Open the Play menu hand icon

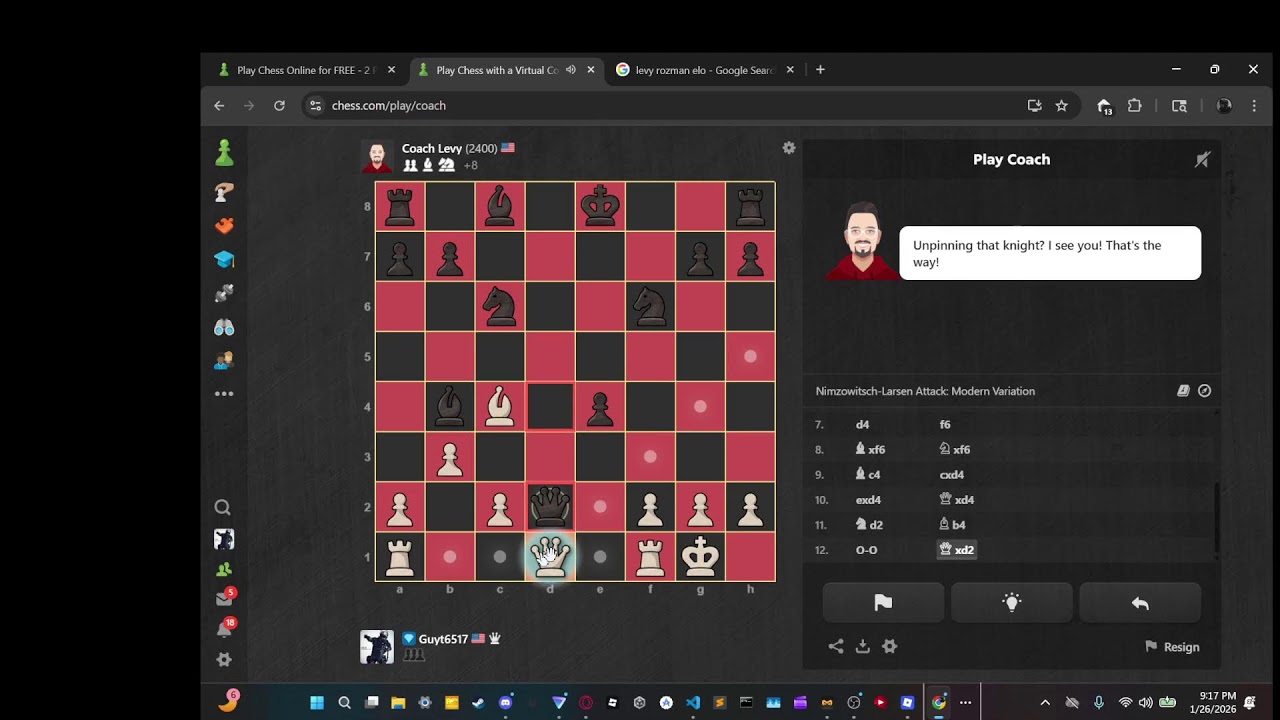tap(224, 192)
